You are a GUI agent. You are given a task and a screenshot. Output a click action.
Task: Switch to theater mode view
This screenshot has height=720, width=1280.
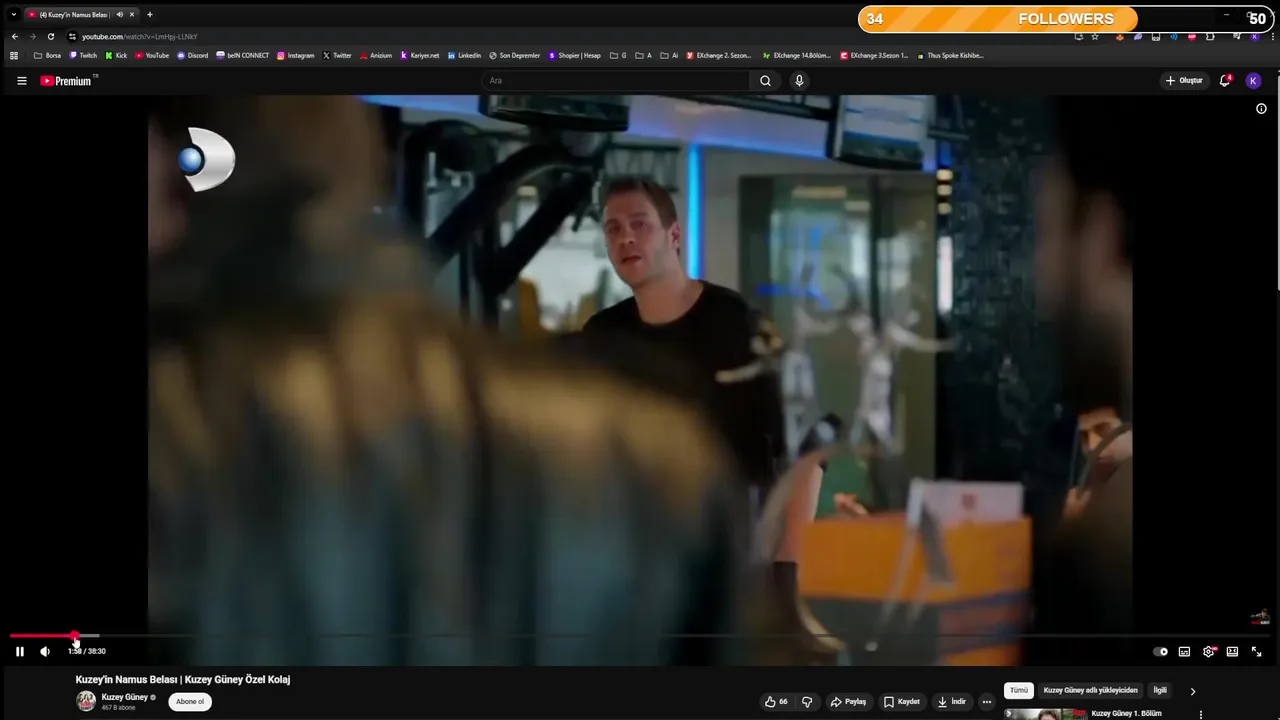pyautogui.click(x=1232, y=651)
